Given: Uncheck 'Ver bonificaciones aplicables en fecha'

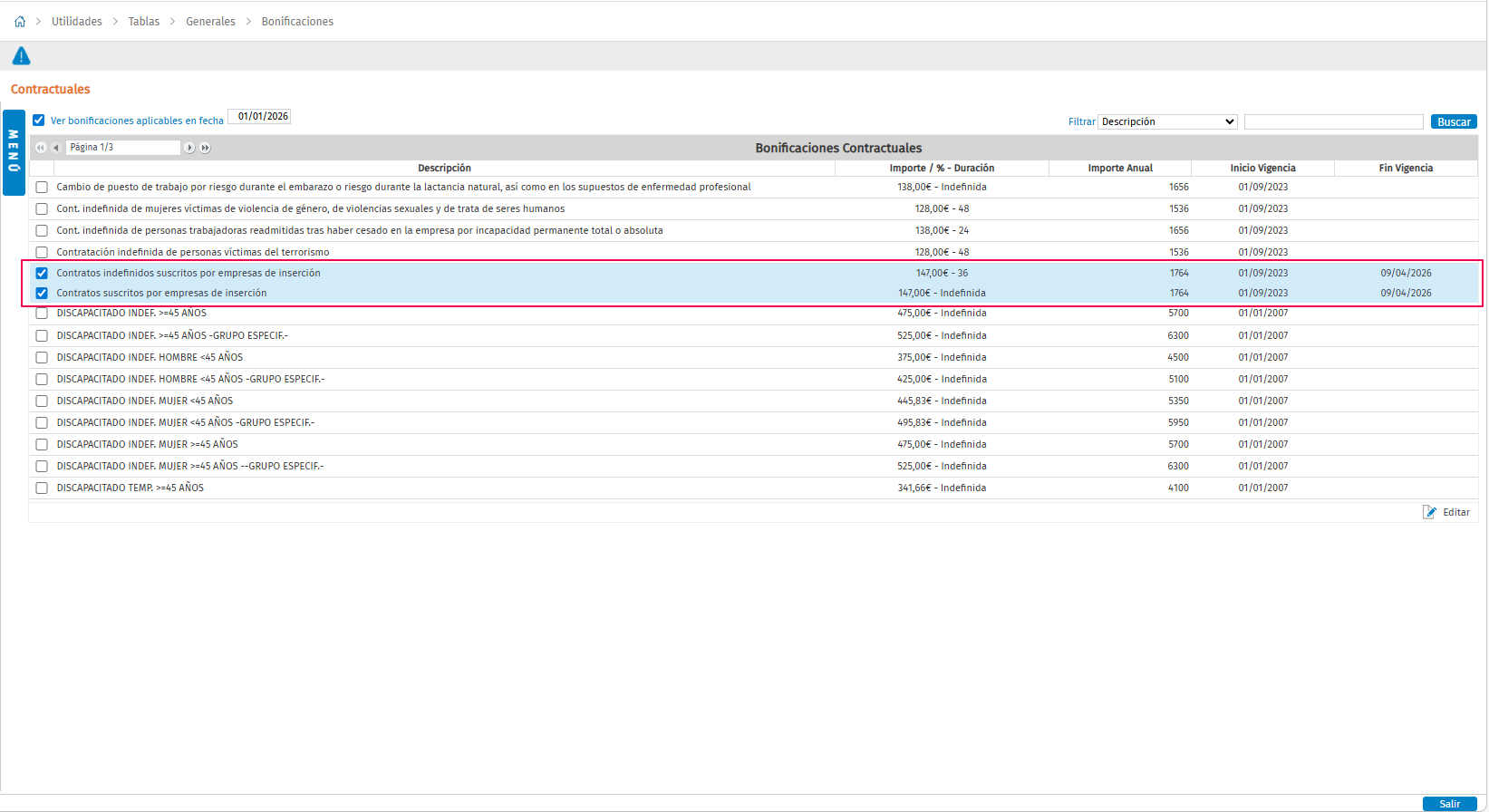Looking at the screenshot, I should 39,120.
